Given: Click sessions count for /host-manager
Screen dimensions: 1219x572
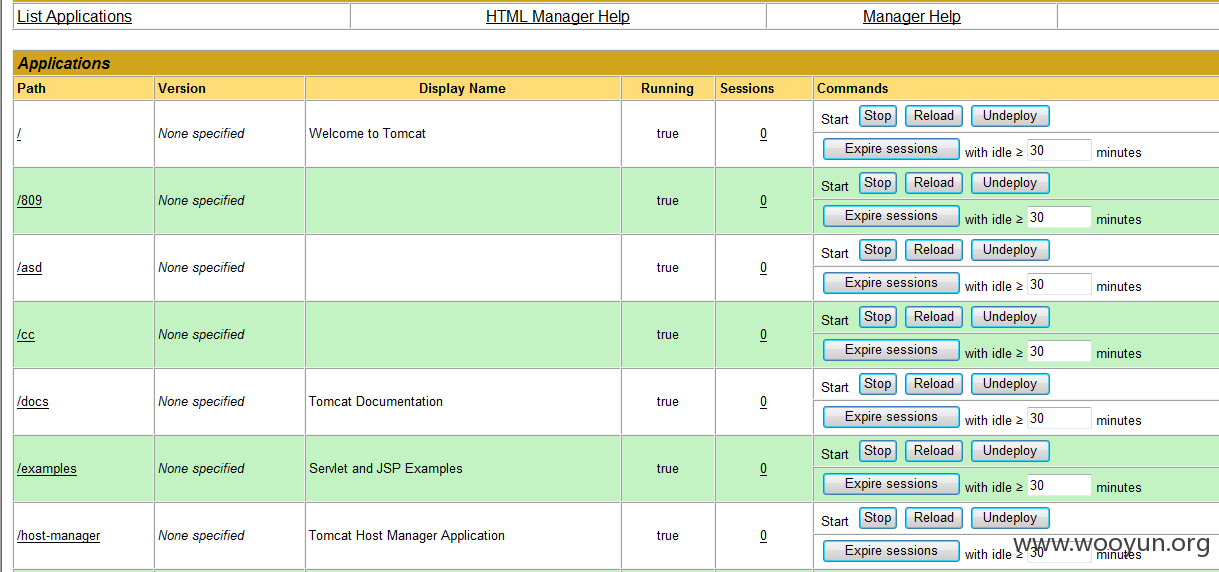Looking at the screenshot, I should [763, 535].
